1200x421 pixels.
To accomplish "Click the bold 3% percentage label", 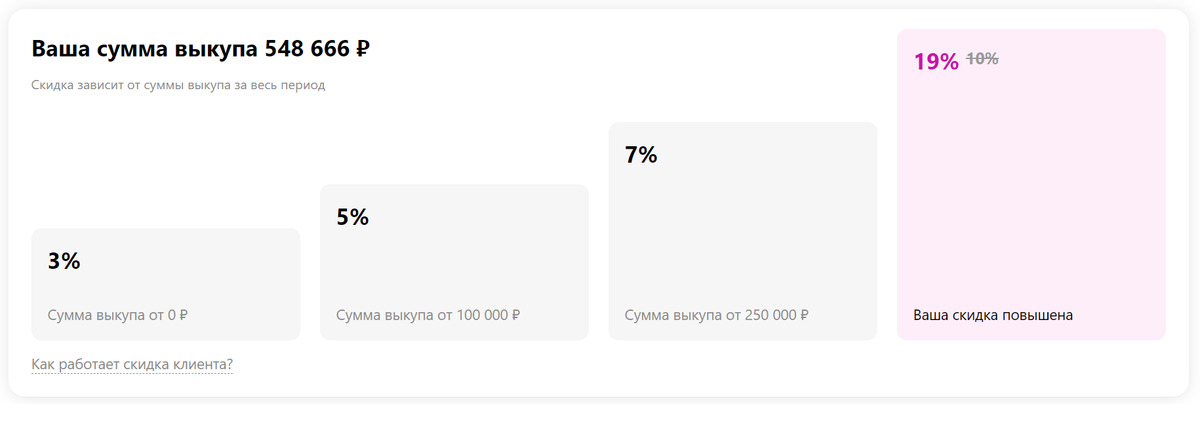I will pyautogui.click(x=64, y=262).
